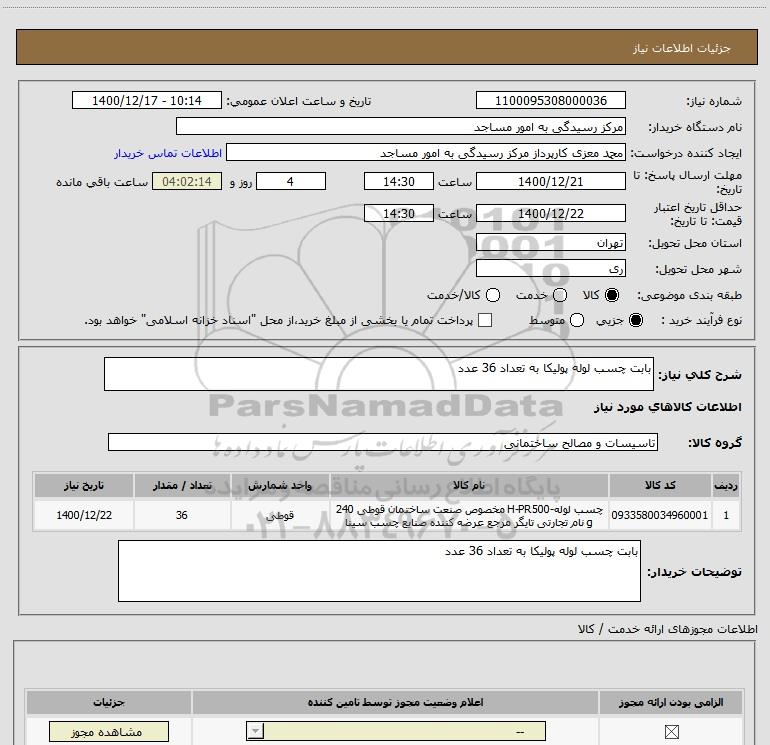Click the product name cell چسب لوله H-PR500
The image size is (770, 745).
(x=469, y=515)
